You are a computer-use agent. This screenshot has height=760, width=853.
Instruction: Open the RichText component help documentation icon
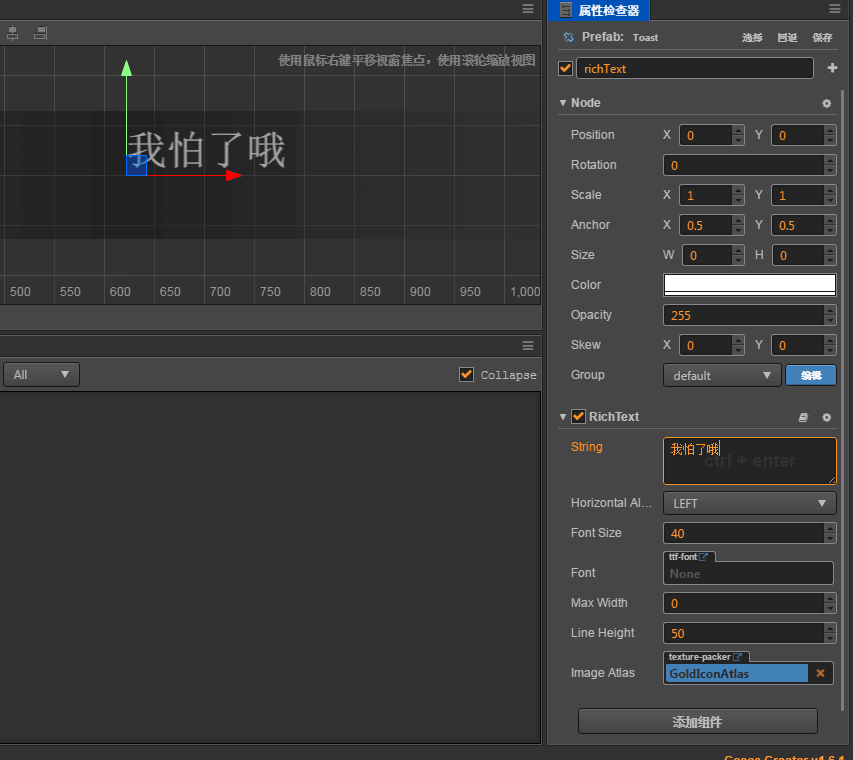click(803, 417)
